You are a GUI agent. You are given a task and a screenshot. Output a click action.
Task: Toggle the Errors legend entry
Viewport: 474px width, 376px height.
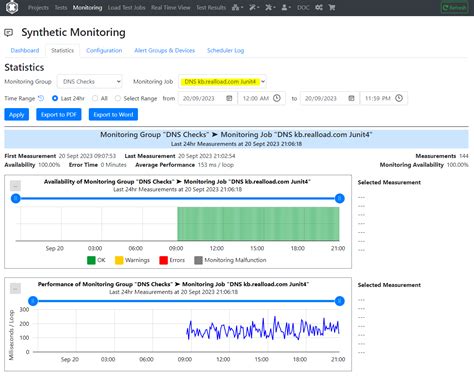(x=172, y=260)
